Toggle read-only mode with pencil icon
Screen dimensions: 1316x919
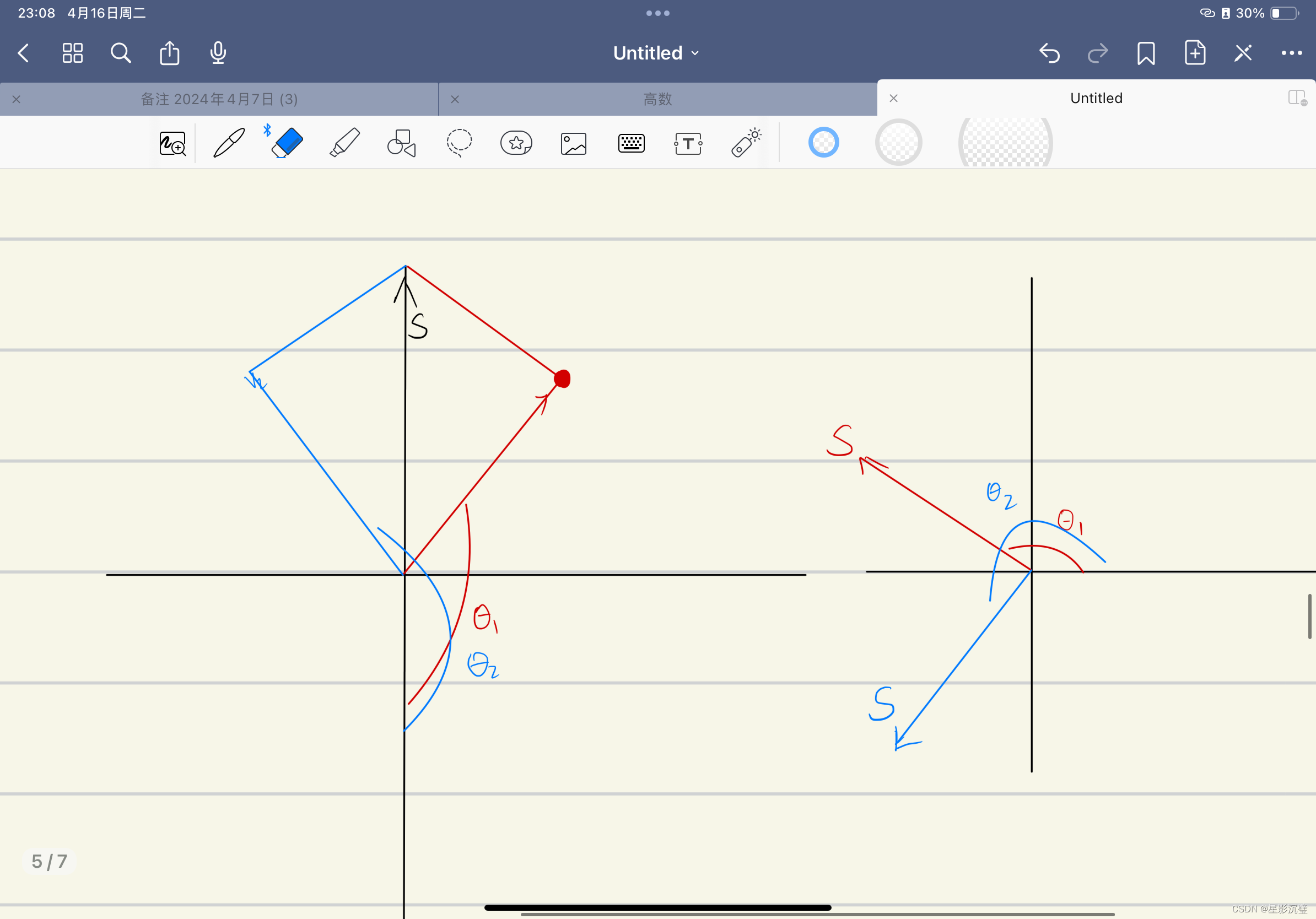click(1243, 53)
